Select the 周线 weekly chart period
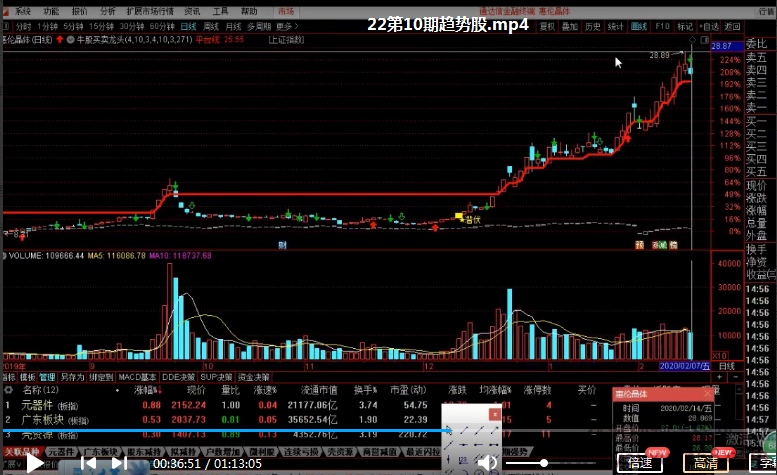The height and width of the screenshot is (475, 777). tap(210, 26)
